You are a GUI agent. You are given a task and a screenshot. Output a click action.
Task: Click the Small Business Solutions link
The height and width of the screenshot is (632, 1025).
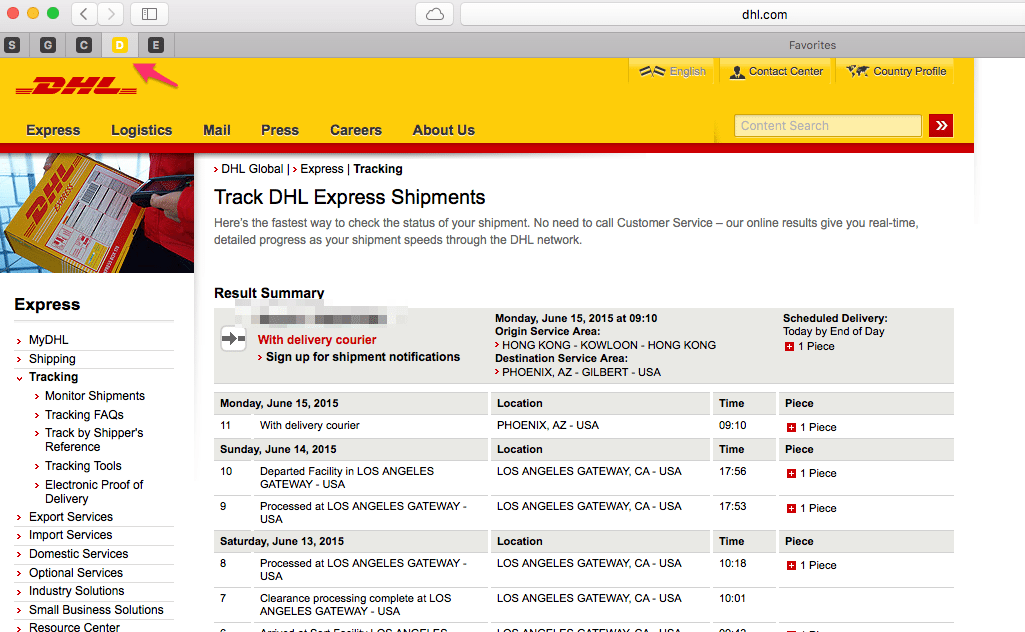tap(96, 610)
